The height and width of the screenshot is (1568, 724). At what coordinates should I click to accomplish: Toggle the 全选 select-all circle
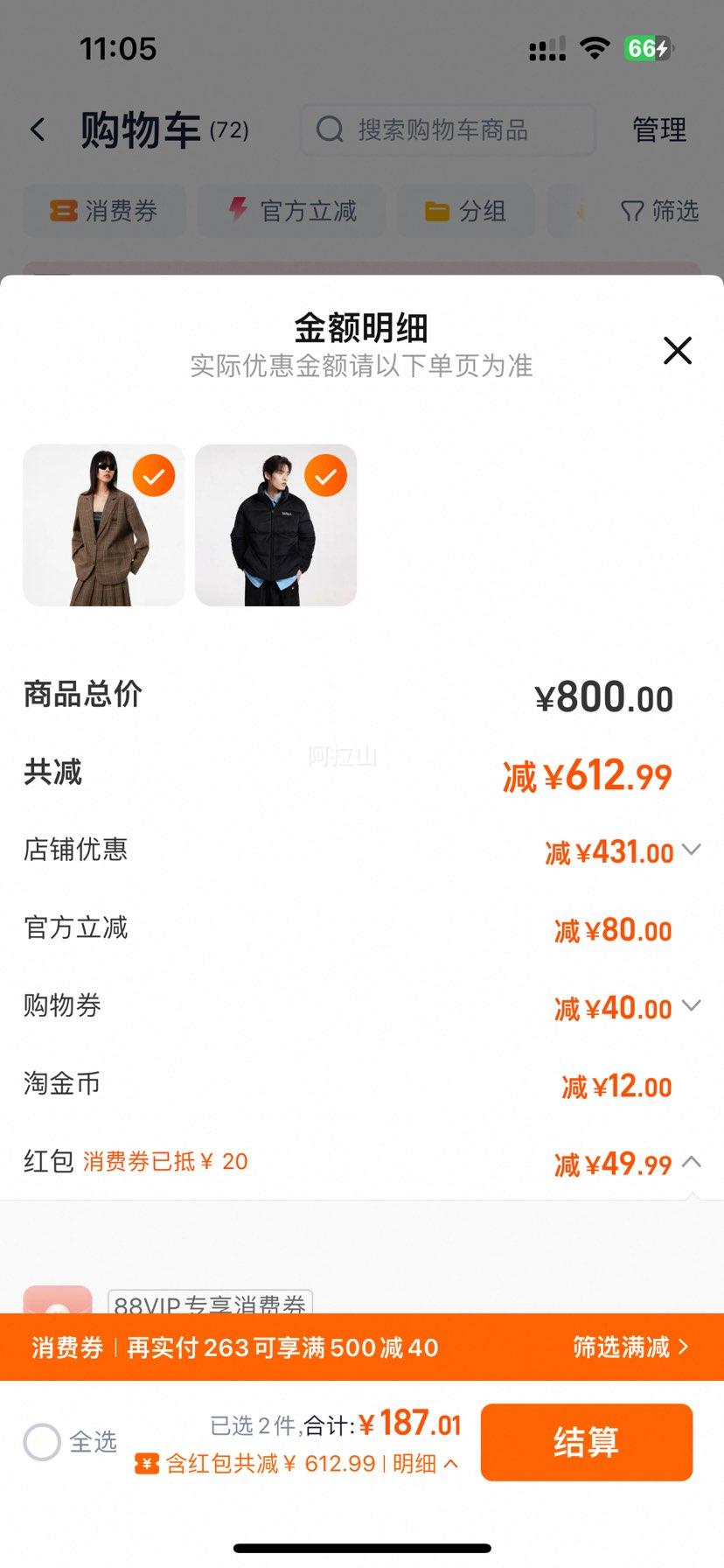coord(42,1442)
